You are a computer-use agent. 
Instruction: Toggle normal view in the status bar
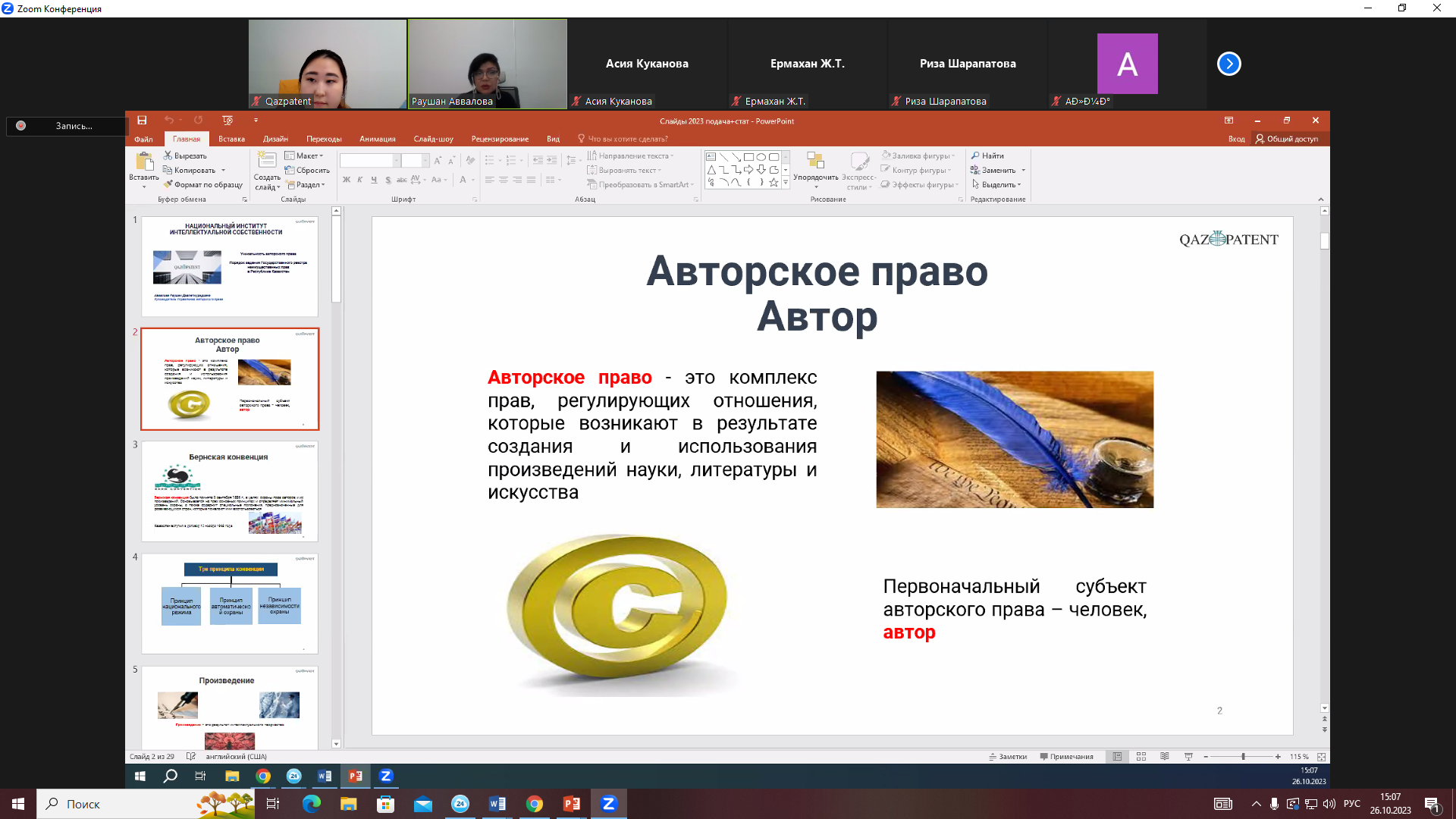pyautogui.click(x=1117, y=757)
